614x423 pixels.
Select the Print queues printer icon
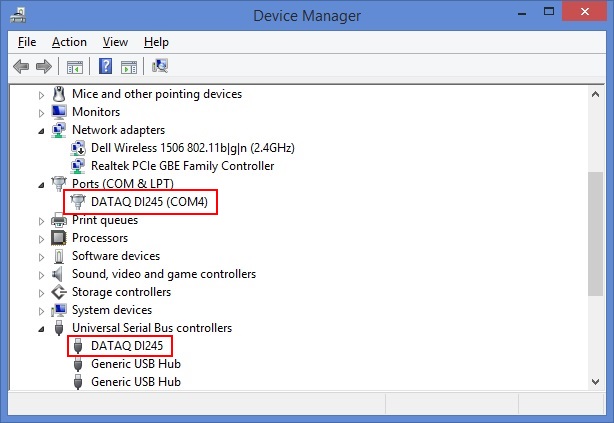[x=59, y=220]
